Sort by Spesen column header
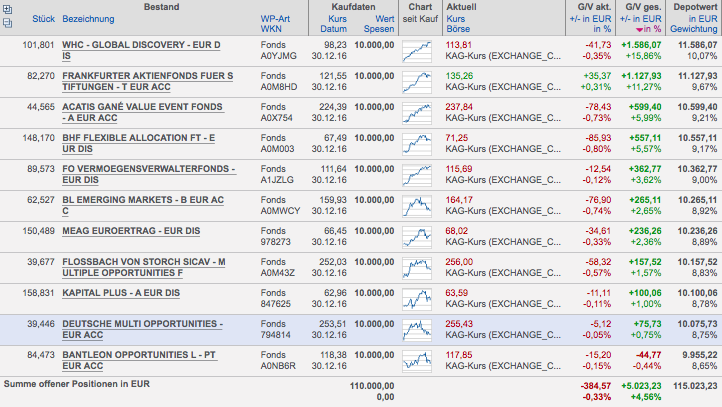The width and height of the screenshot is (722, 407). (x=378, y=29)
